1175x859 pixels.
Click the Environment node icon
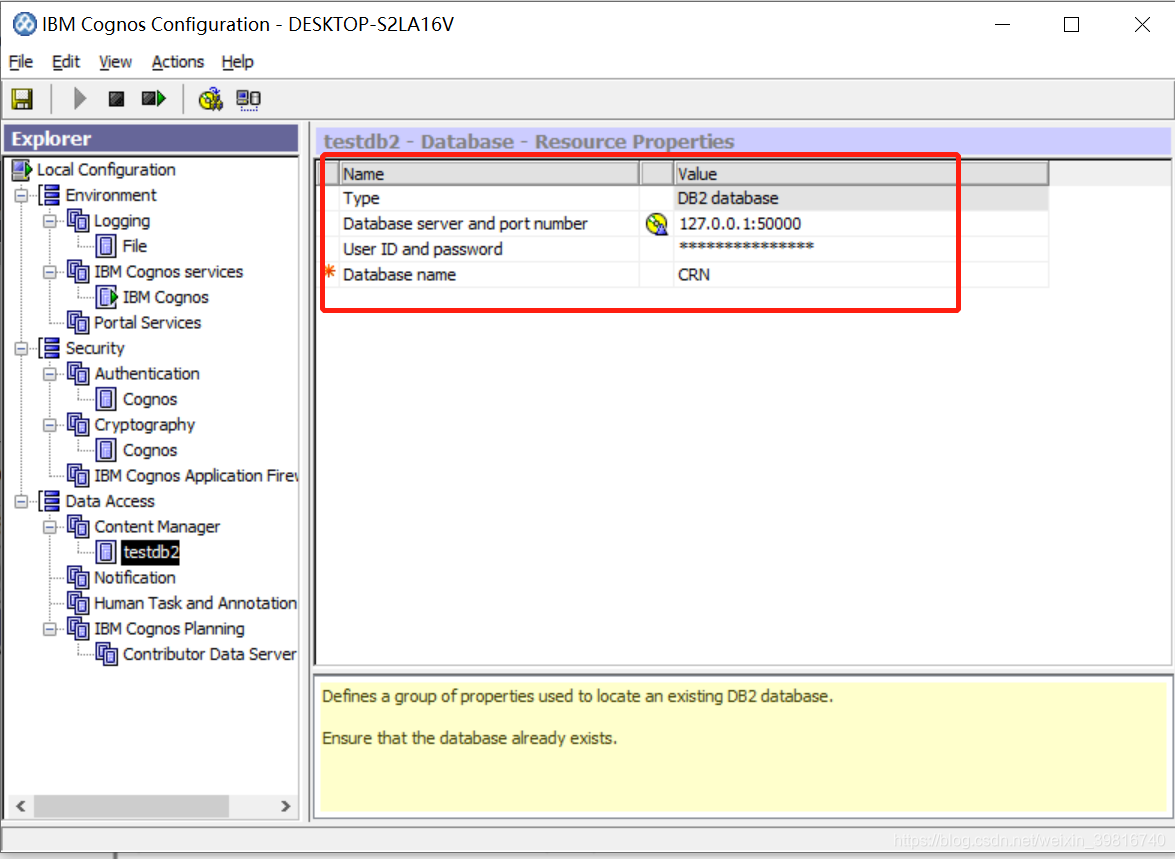pos(50,196)
